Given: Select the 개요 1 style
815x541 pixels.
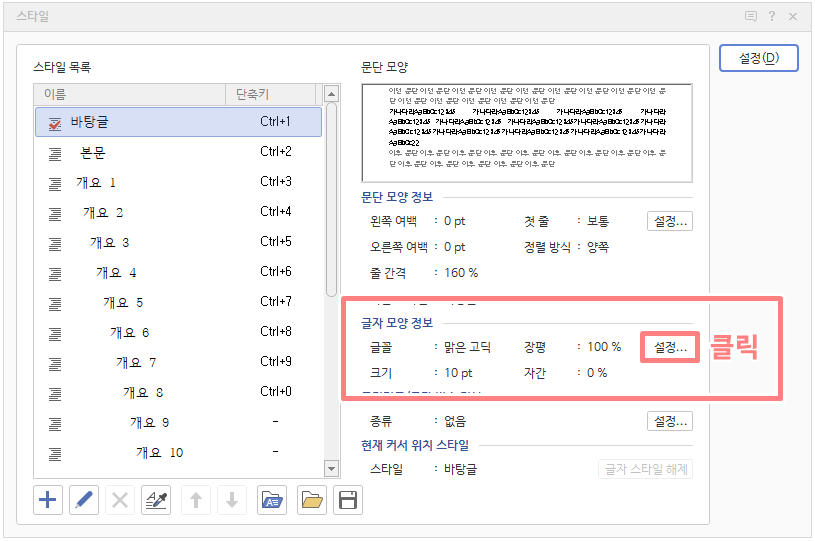Looking at the screenshot, I should coord(178,182).
